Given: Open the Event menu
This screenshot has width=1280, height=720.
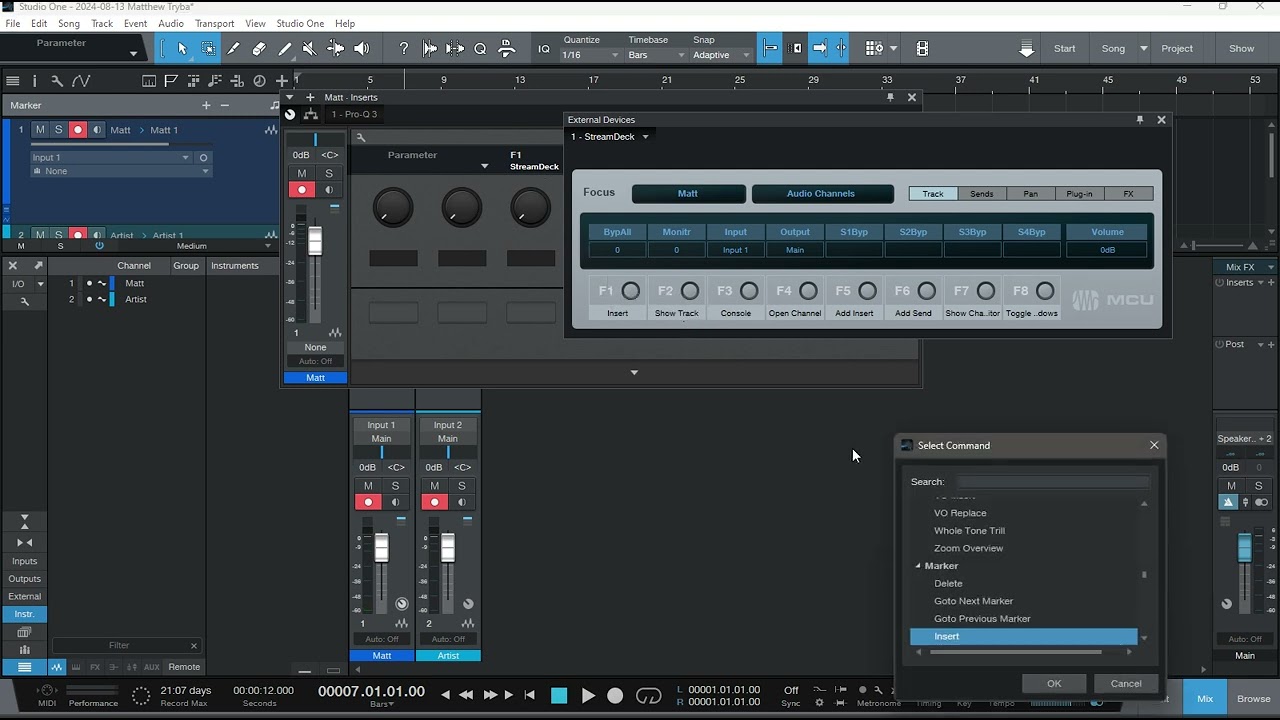Looking at the screenshot, I should point(135,23).
